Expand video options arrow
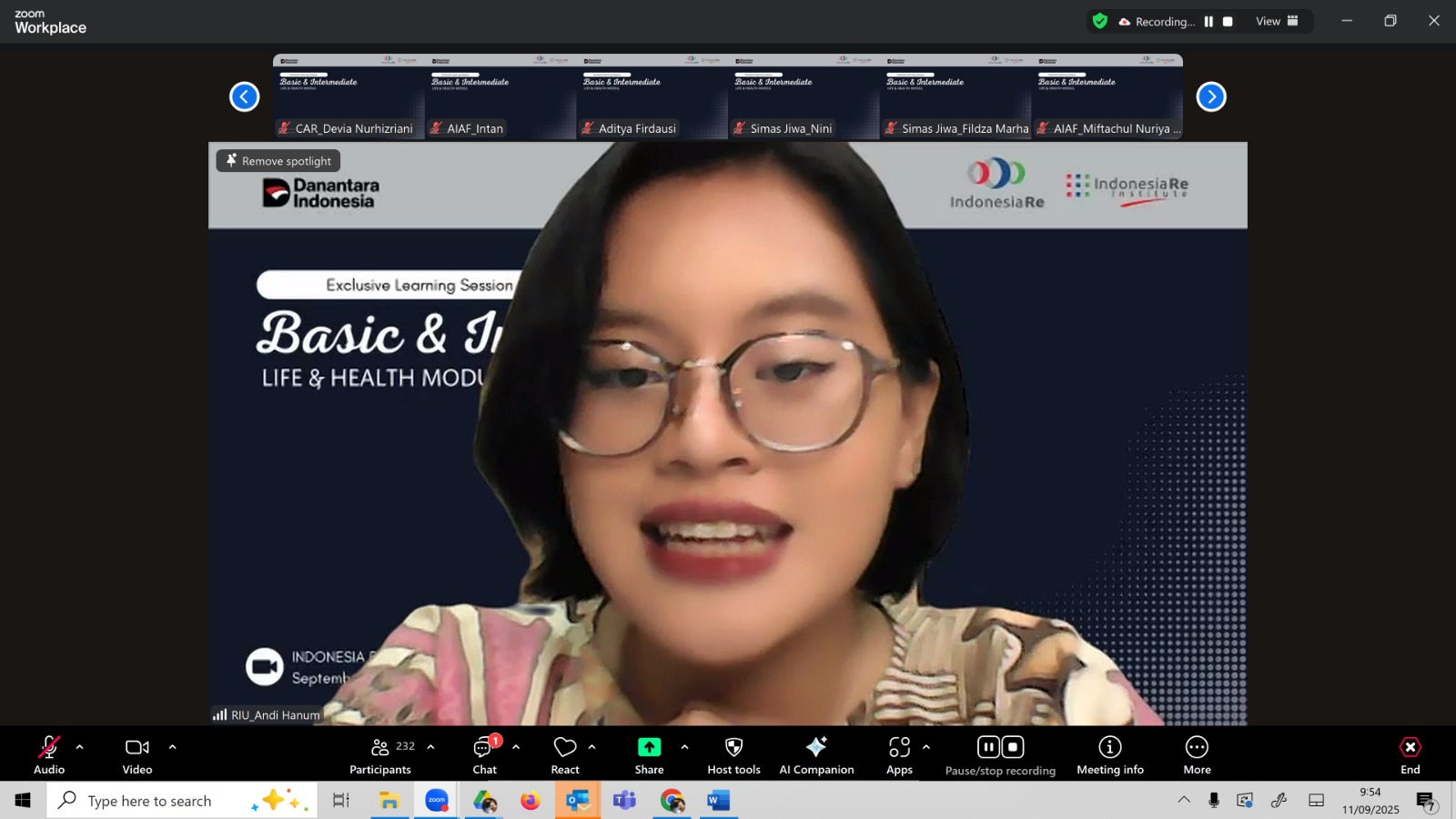 tap(172, 747)
